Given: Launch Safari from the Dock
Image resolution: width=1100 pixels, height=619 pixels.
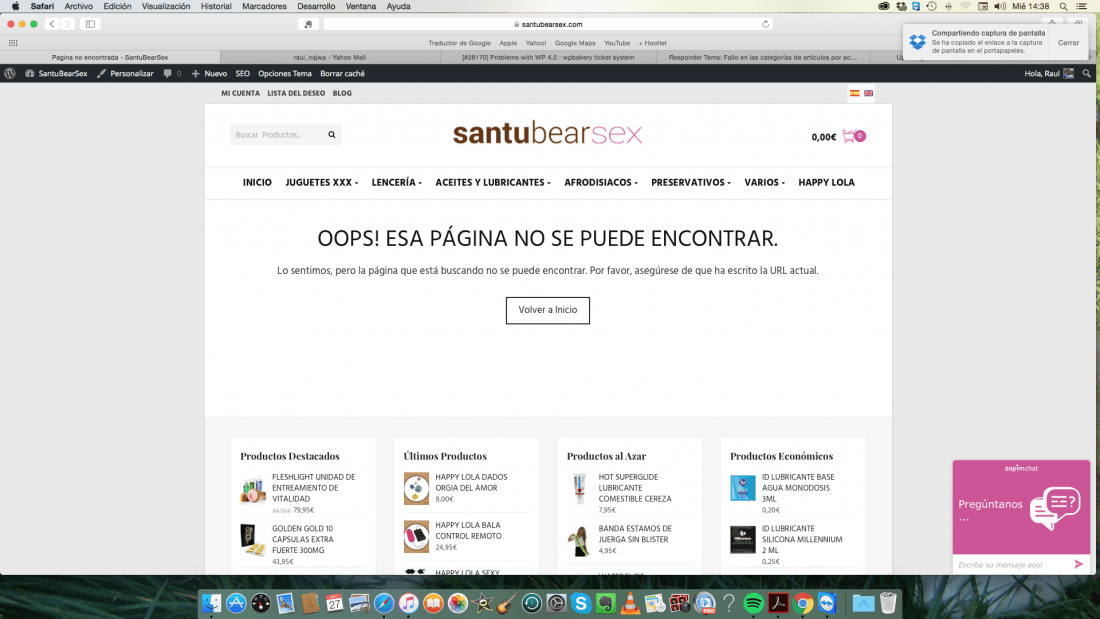Looking at the screenshot, I should (x=384, y=603).
